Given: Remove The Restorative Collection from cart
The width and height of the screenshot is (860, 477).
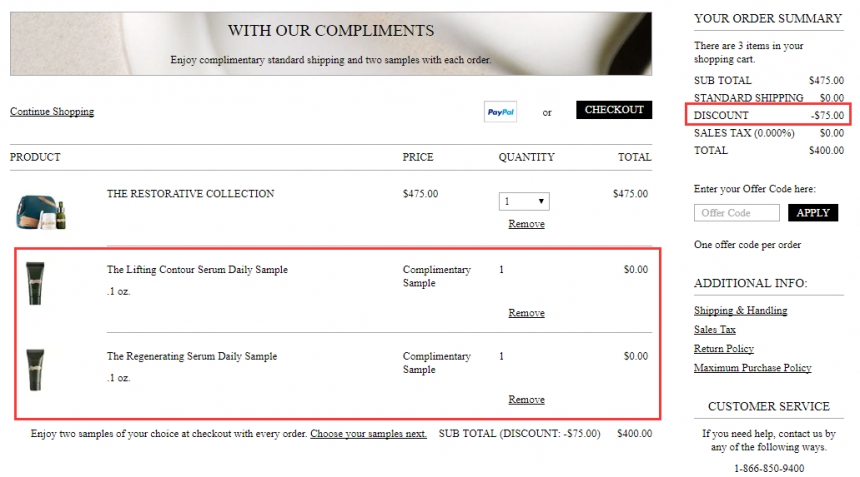Looking at the screenshot, I should 526,224.
